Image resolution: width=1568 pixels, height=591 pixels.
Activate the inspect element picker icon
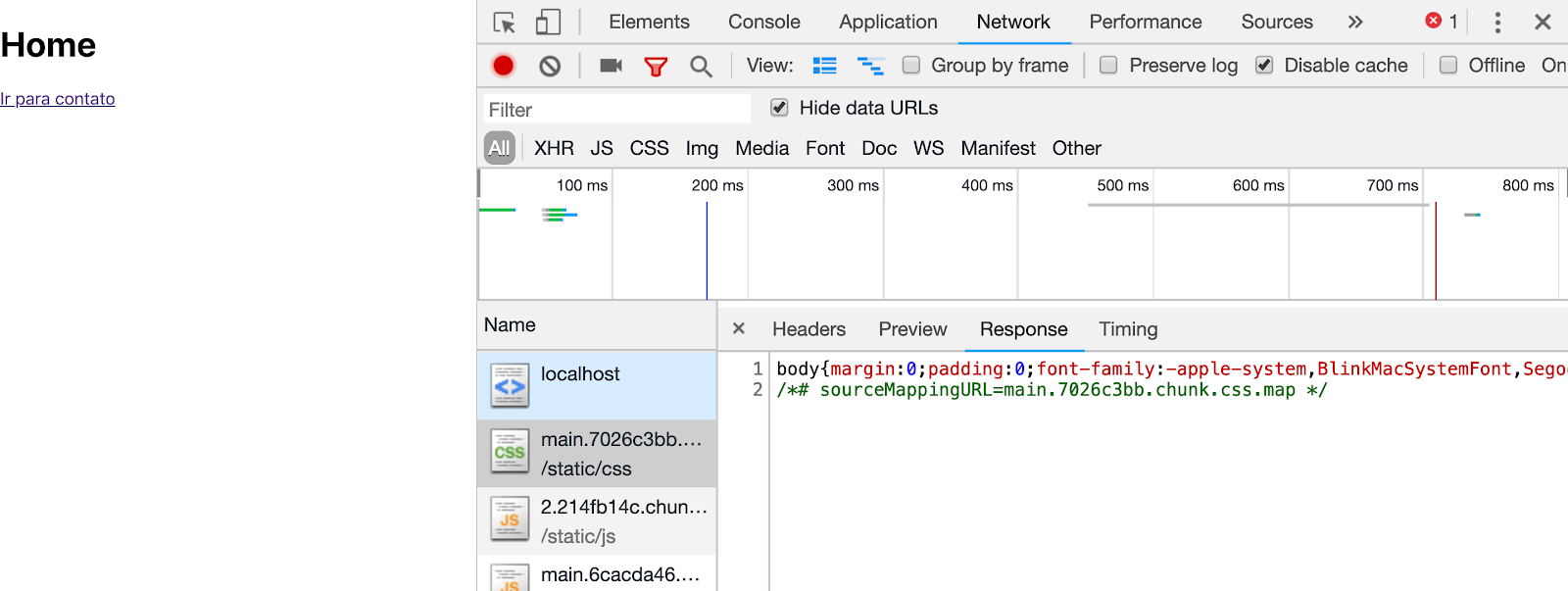(505, 22)
